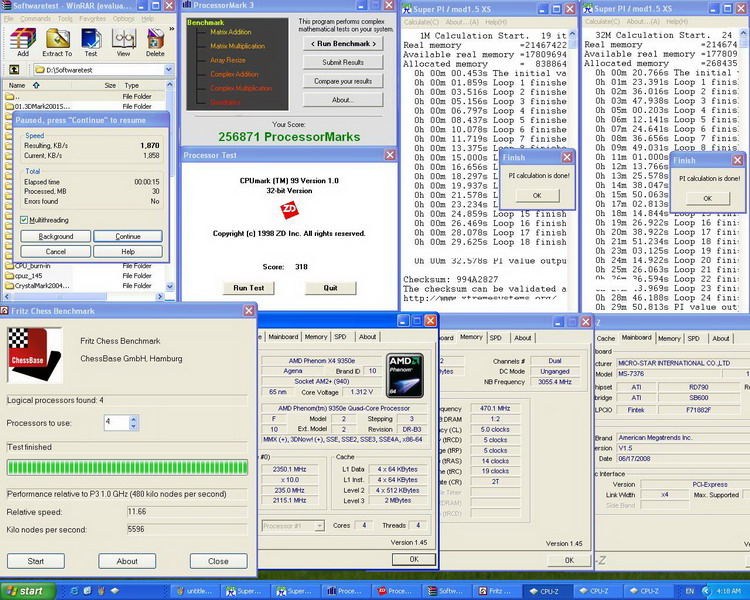Click Run Test in CPUmark 99

coord(249,288)
